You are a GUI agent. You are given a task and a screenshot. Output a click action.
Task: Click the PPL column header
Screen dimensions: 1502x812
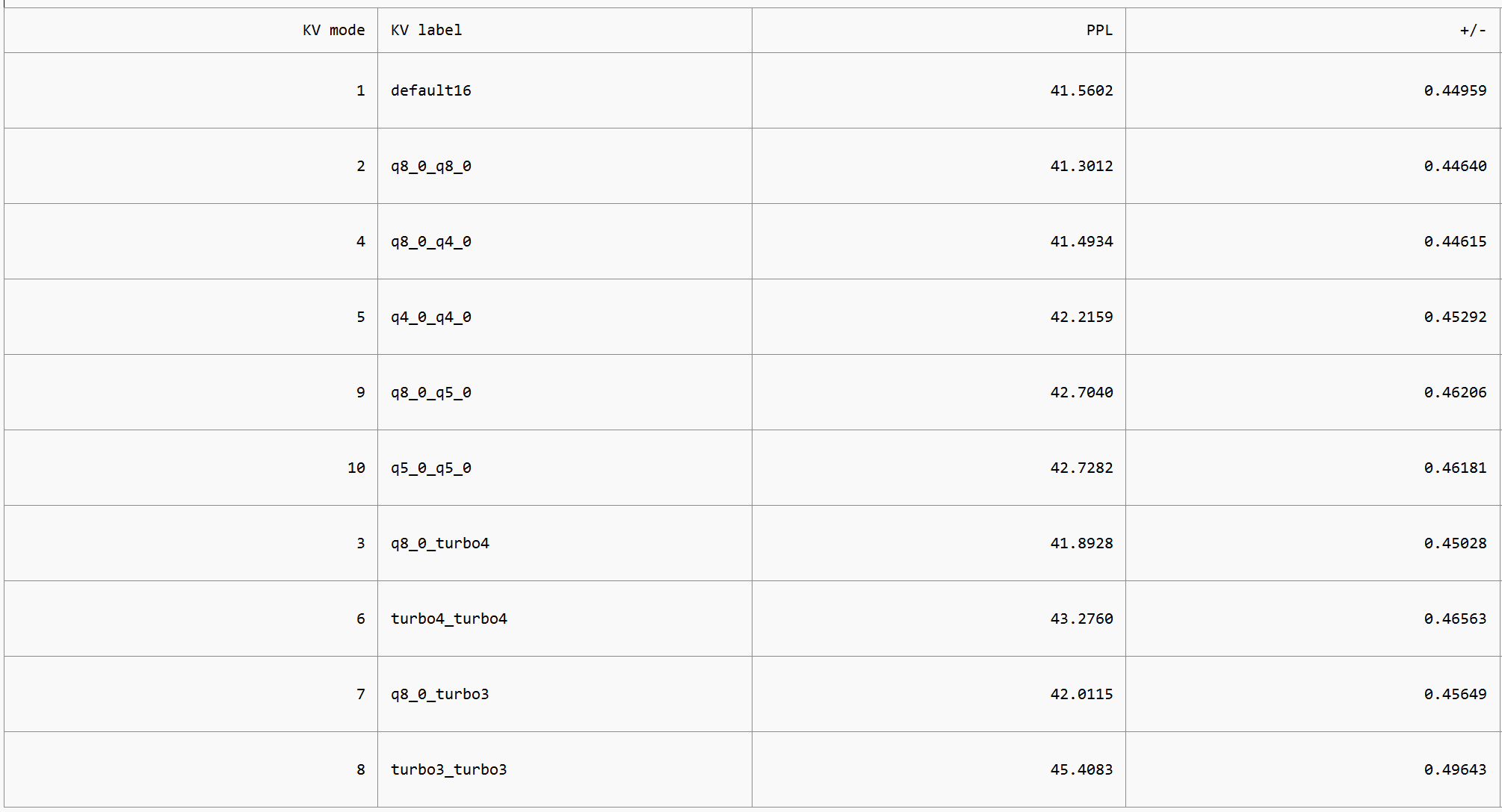(939, 30)
